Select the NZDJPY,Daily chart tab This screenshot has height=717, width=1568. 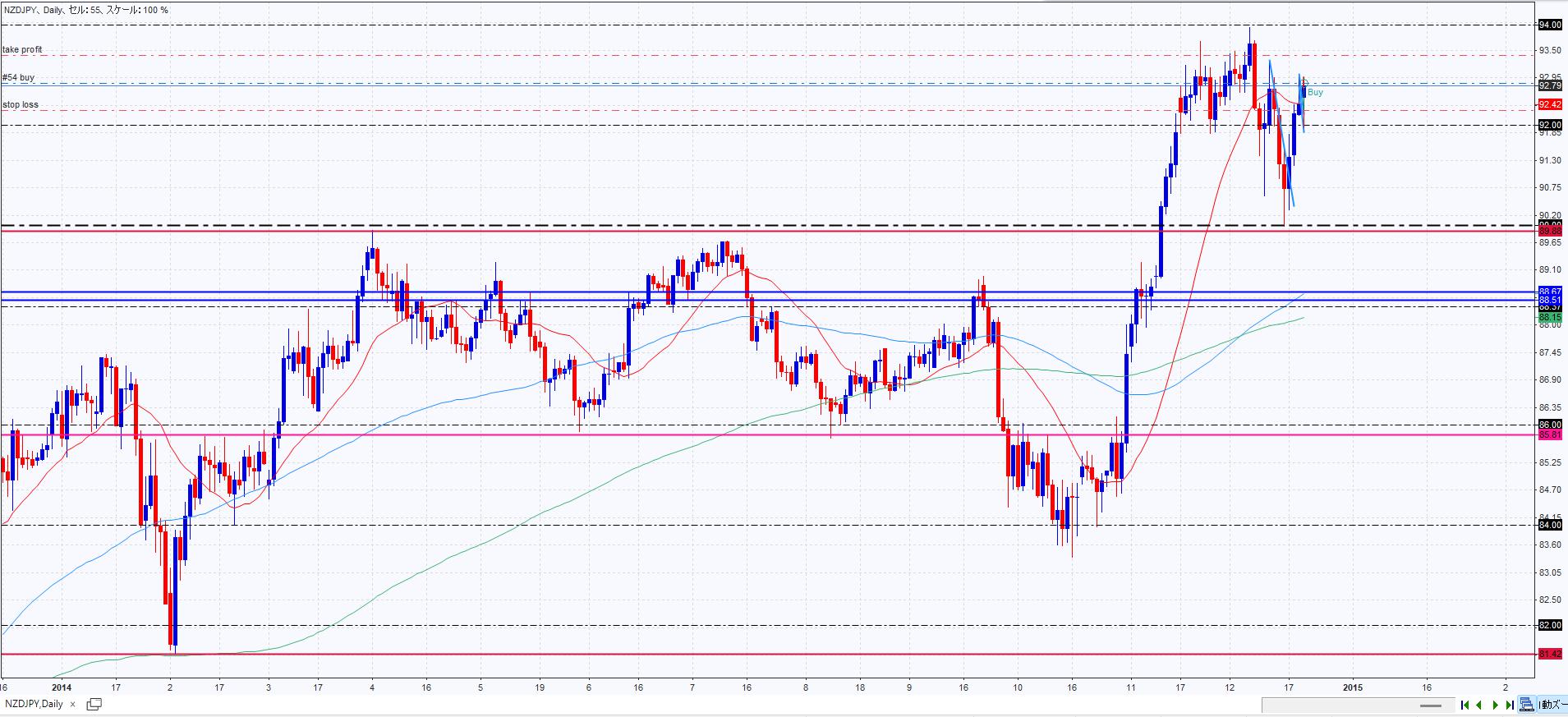34,705
